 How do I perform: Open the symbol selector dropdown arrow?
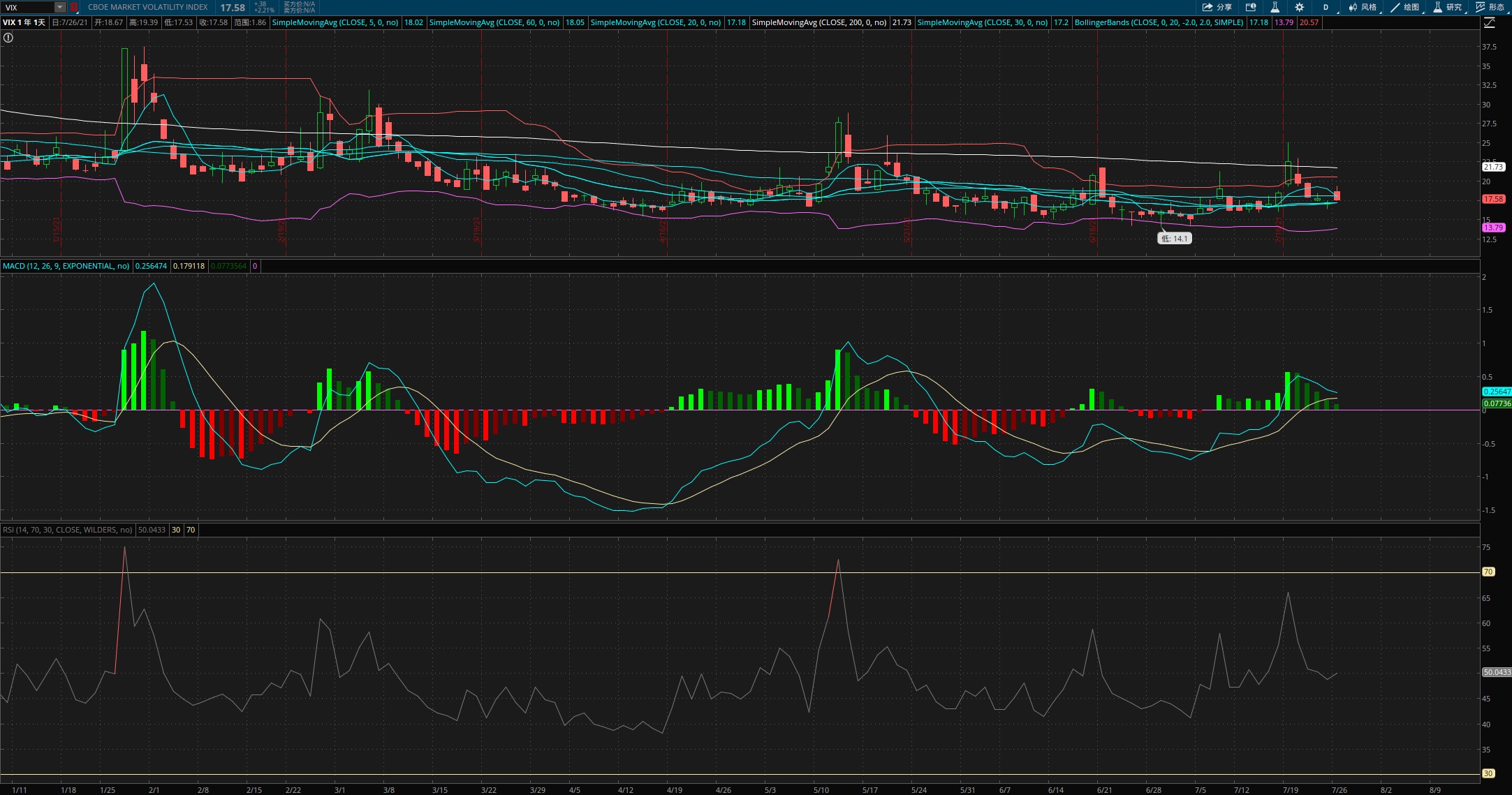tap(60, 7)
